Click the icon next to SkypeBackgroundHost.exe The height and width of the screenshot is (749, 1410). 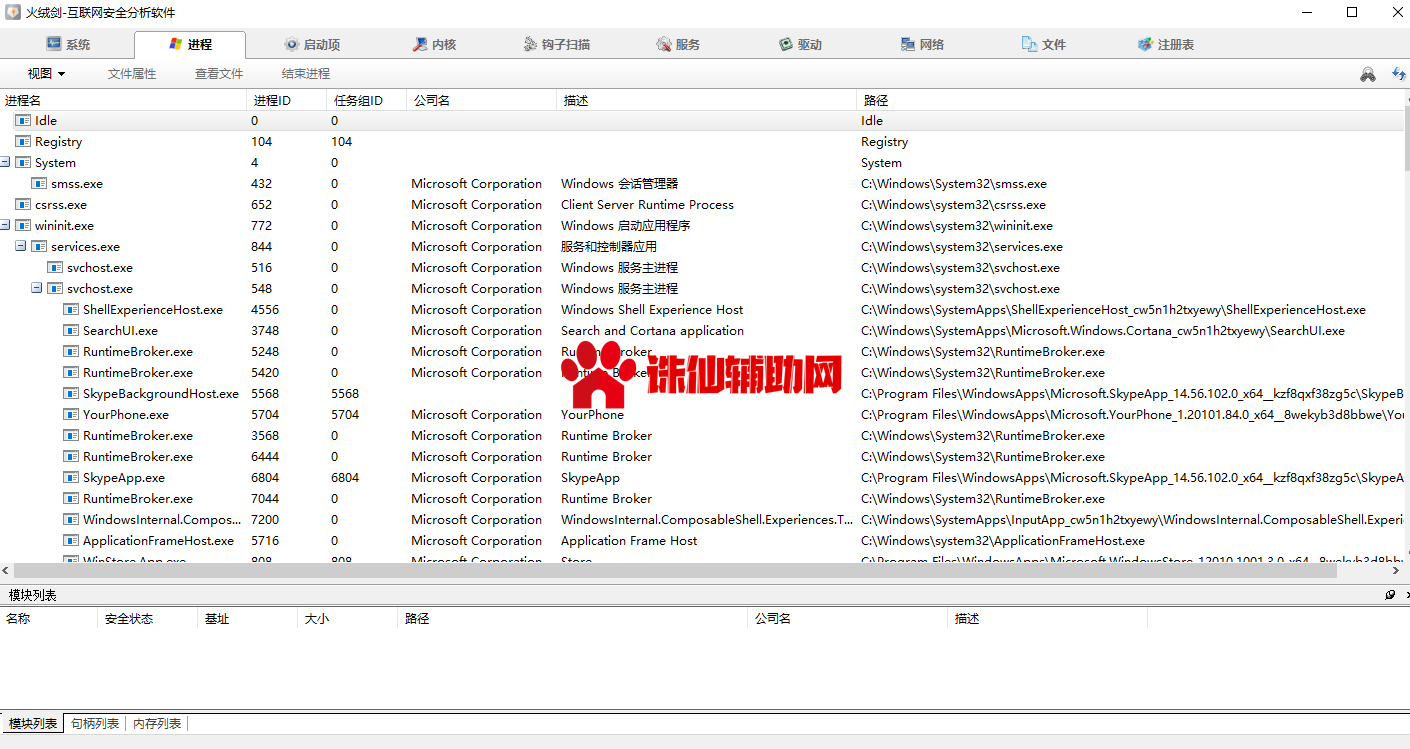(x=71, y=393)
